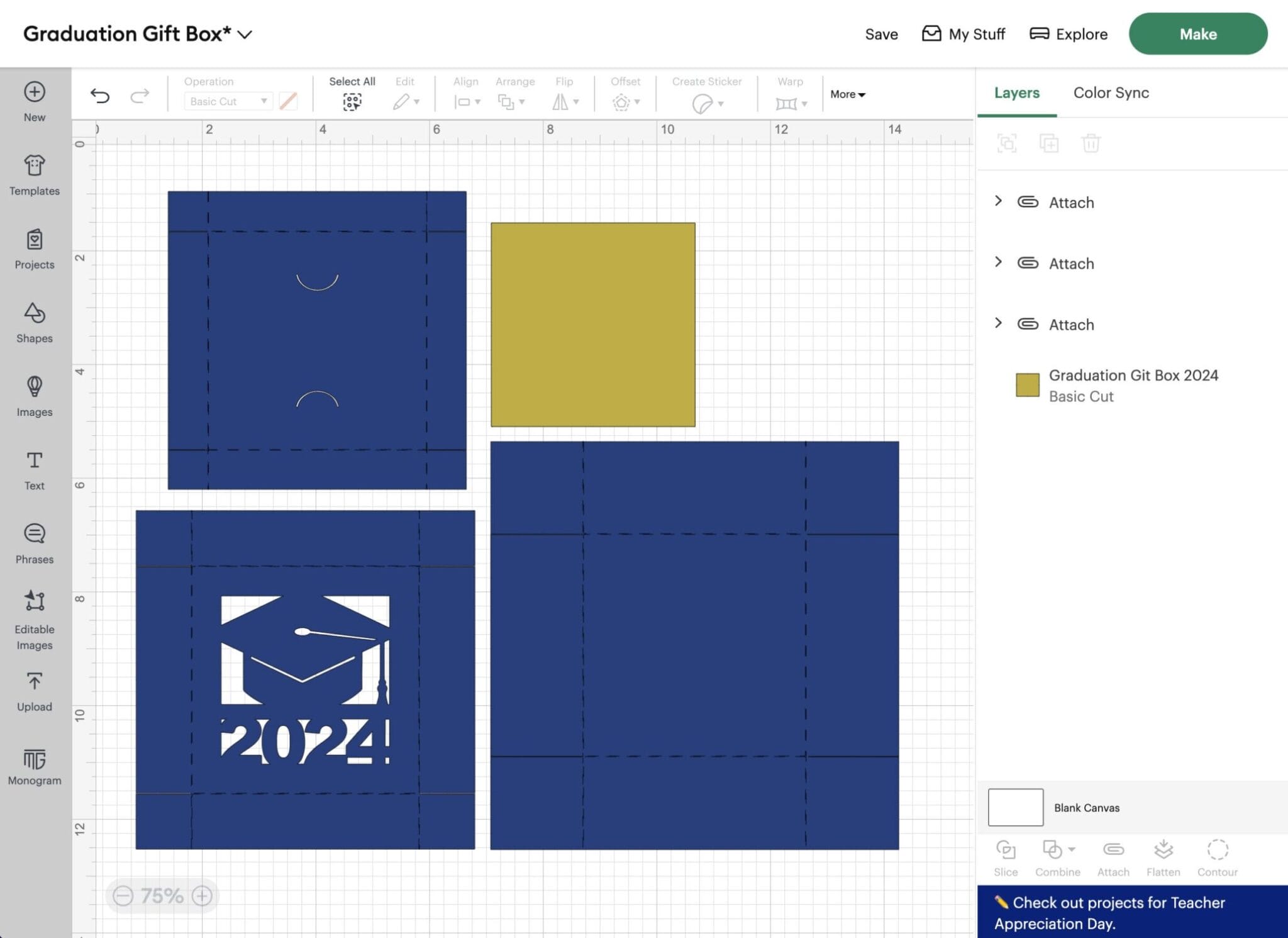Open the Phrases panel
Image resolution: width=1288 pixels, height=938 pixels.
coord(35,544)
